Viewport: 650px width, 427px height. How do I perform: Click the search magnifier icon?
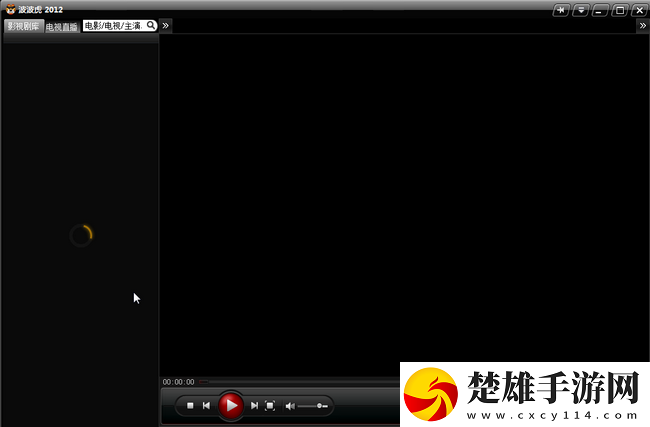[x=151, y=25]
